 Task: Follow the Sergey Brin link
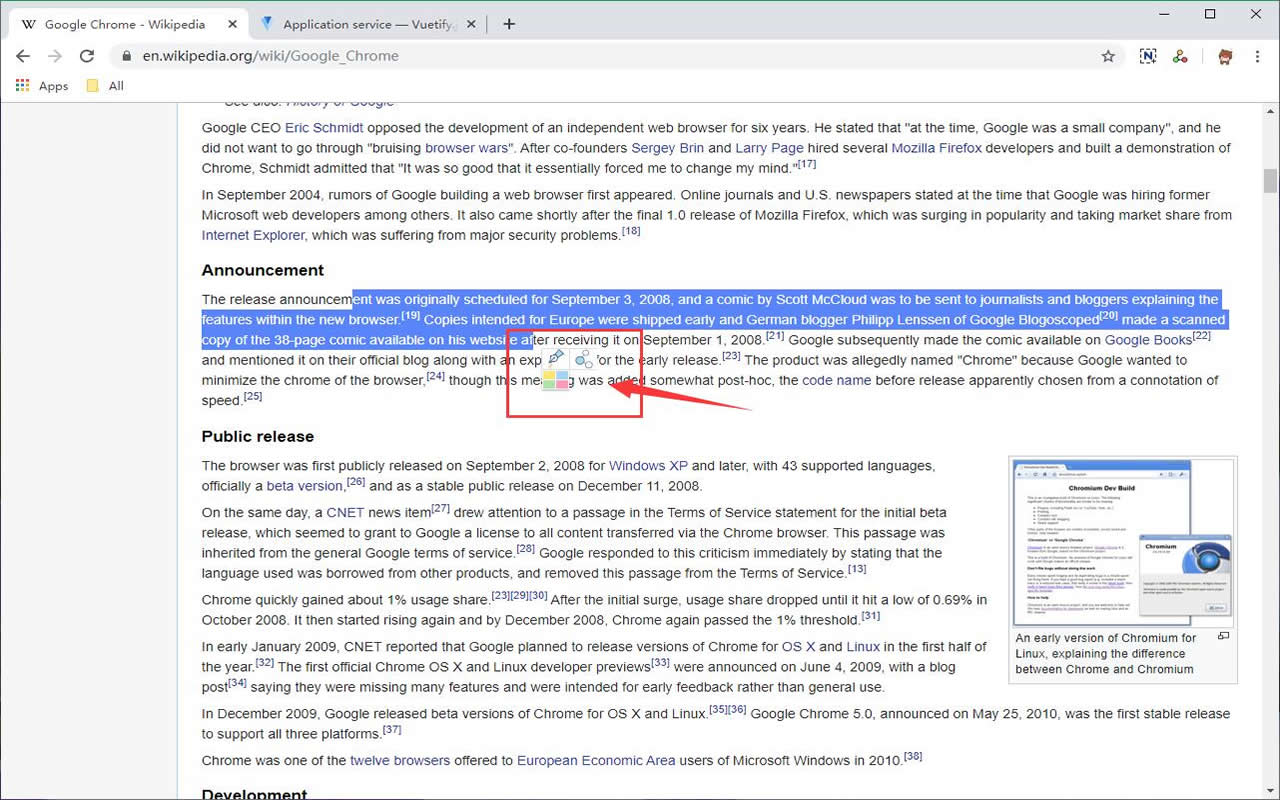tap(667, 148)
